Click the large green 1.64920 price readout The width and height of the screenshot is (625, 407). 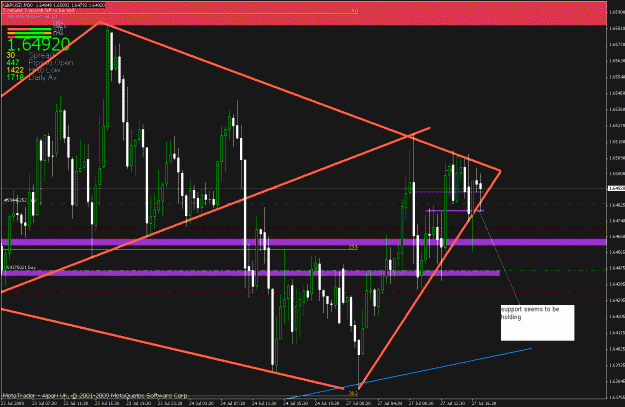tap(39, 45)
